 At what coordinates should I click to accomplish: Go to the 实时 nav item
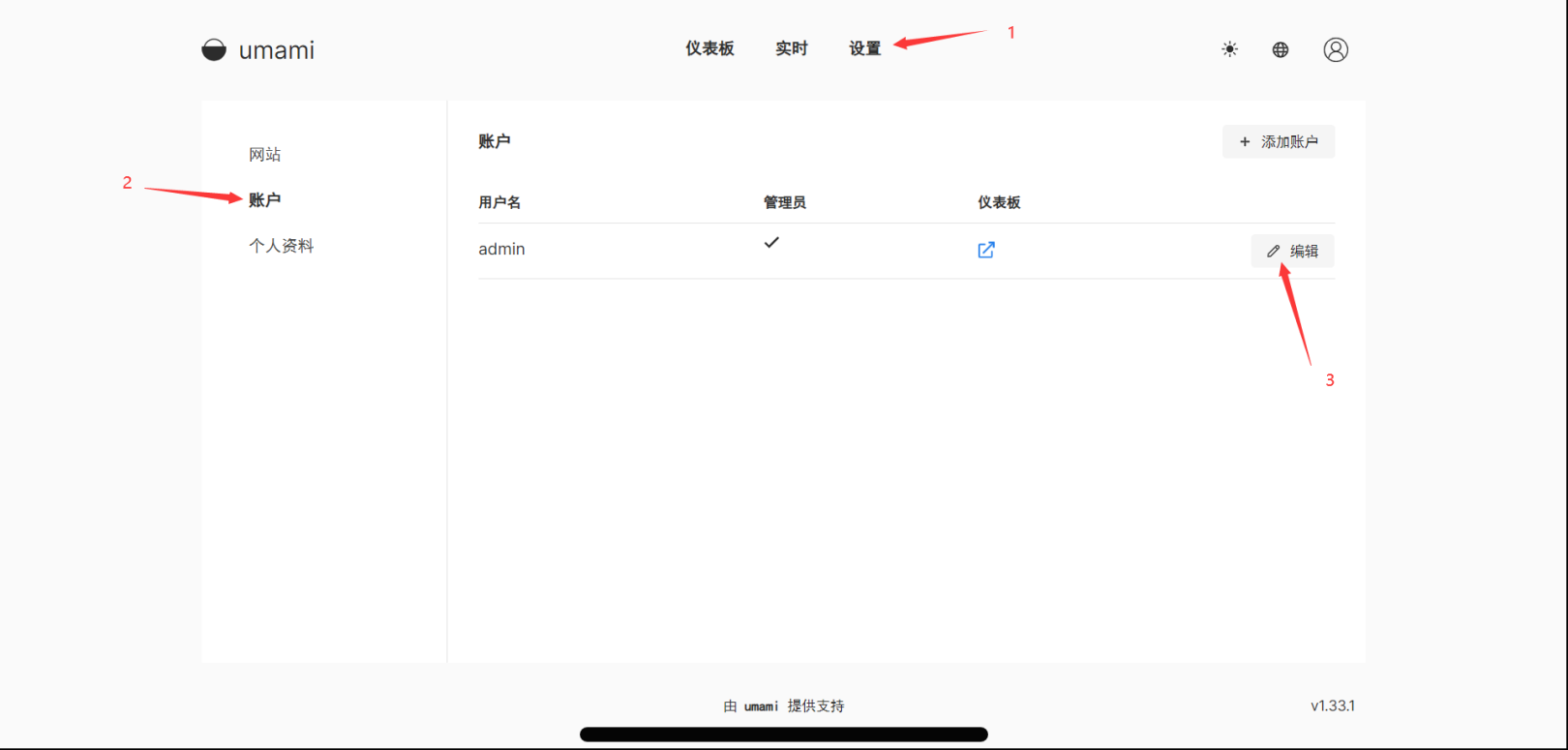pyautogui.click(x=792, y=48)
